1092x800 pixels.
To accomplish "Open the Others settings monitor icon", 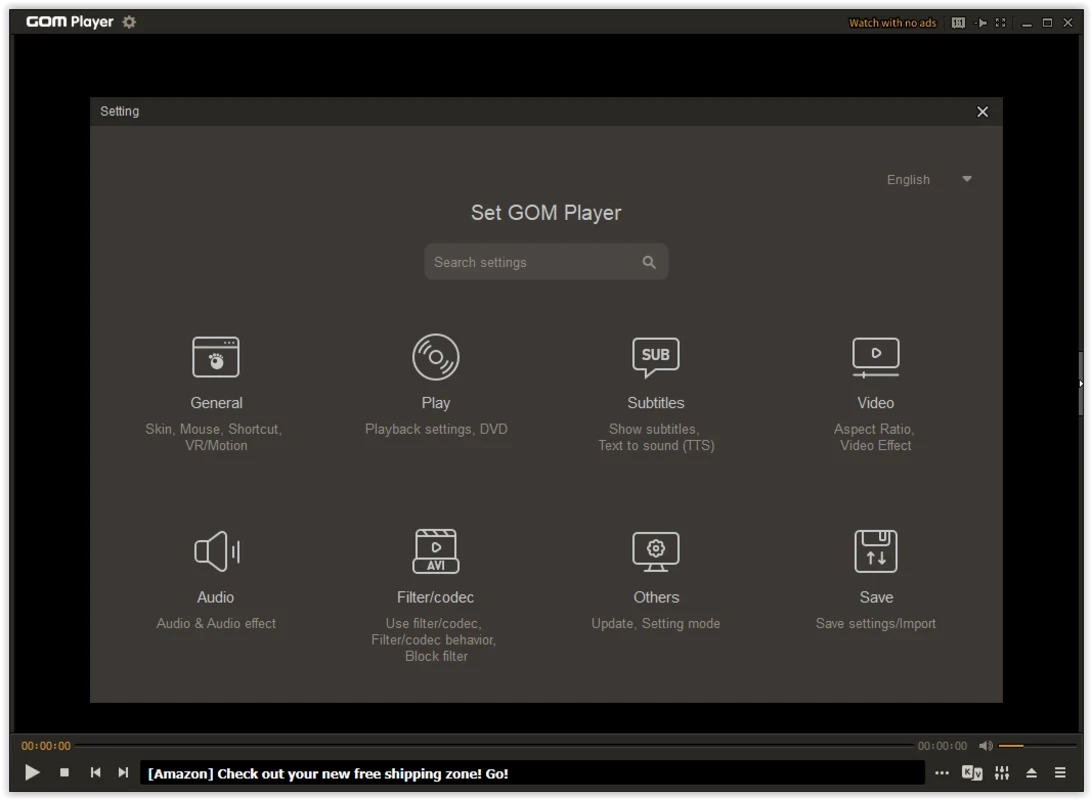I will [x=656, y=551].
